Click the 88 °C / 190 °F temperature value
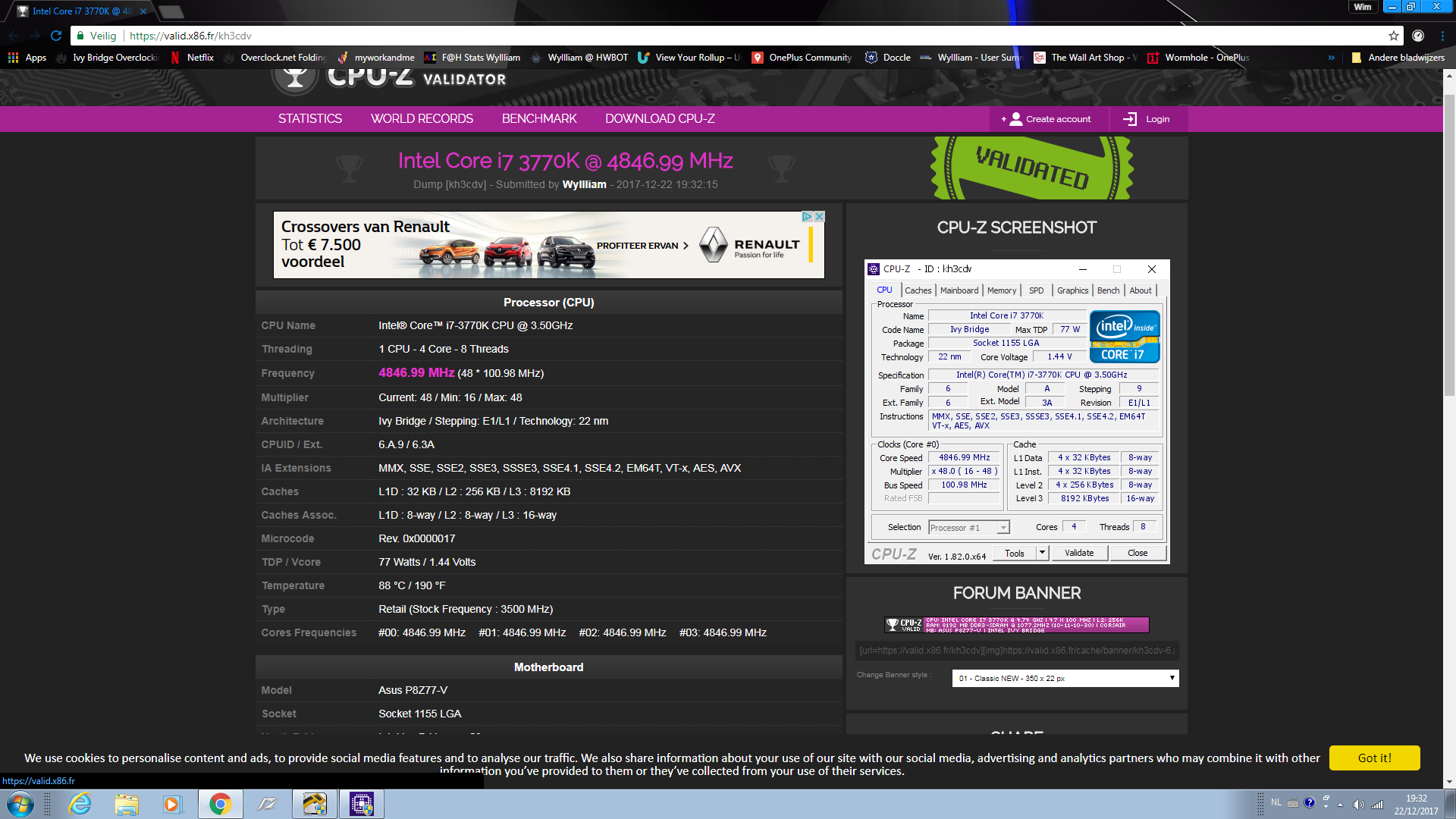This screenshot has width=1456, height=819. tap(413, 585)
